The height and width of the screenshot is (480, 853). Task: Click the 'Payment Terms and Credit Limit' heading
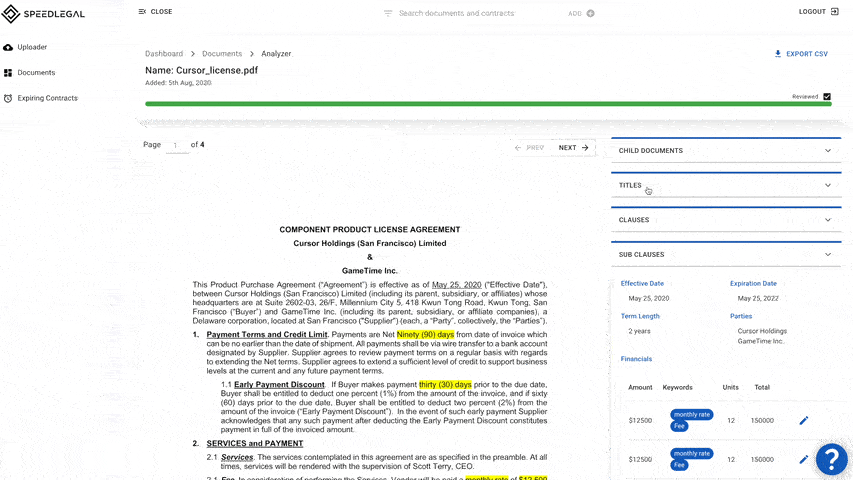[x=267, y=335]
